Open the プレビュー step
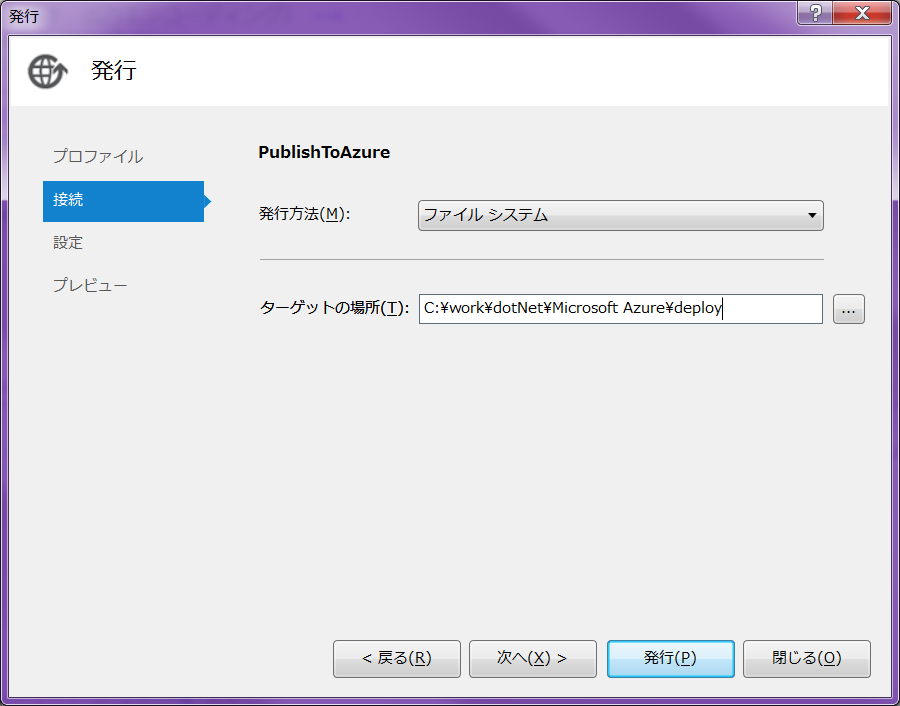Screen dimensions: 900x706 click(90, 285)
